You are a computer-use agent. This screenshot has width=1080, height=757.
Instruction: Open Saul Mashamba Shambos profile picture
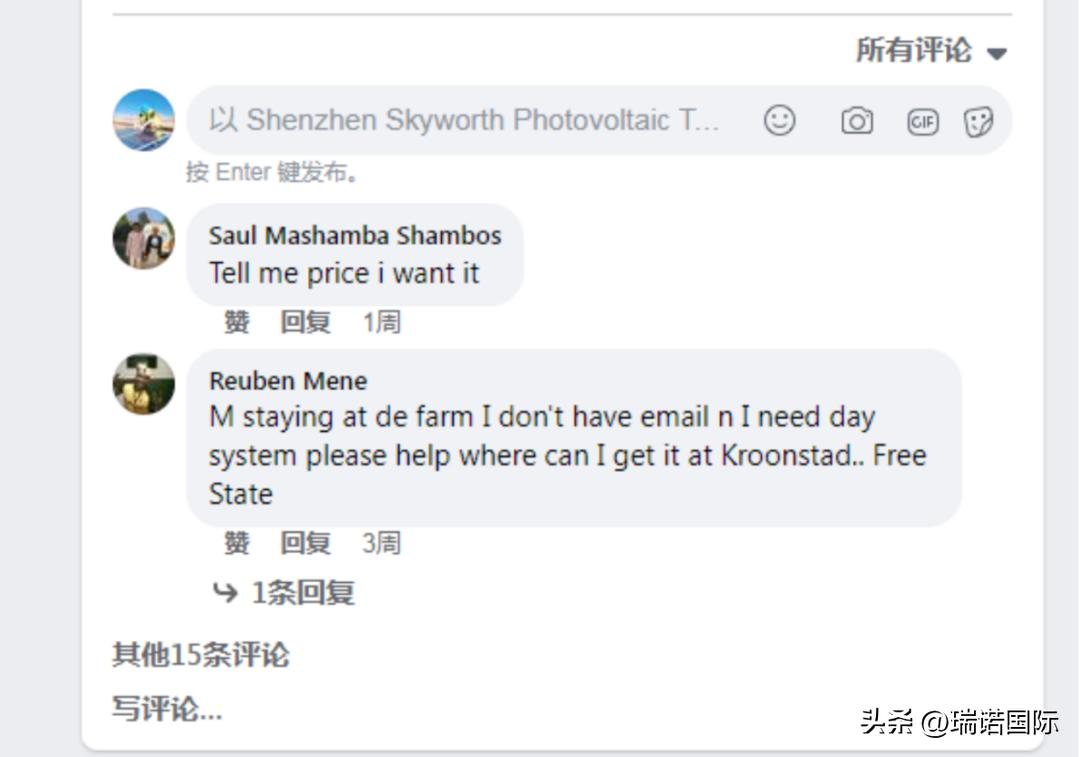pyautogui.click(x=144, y=239)
